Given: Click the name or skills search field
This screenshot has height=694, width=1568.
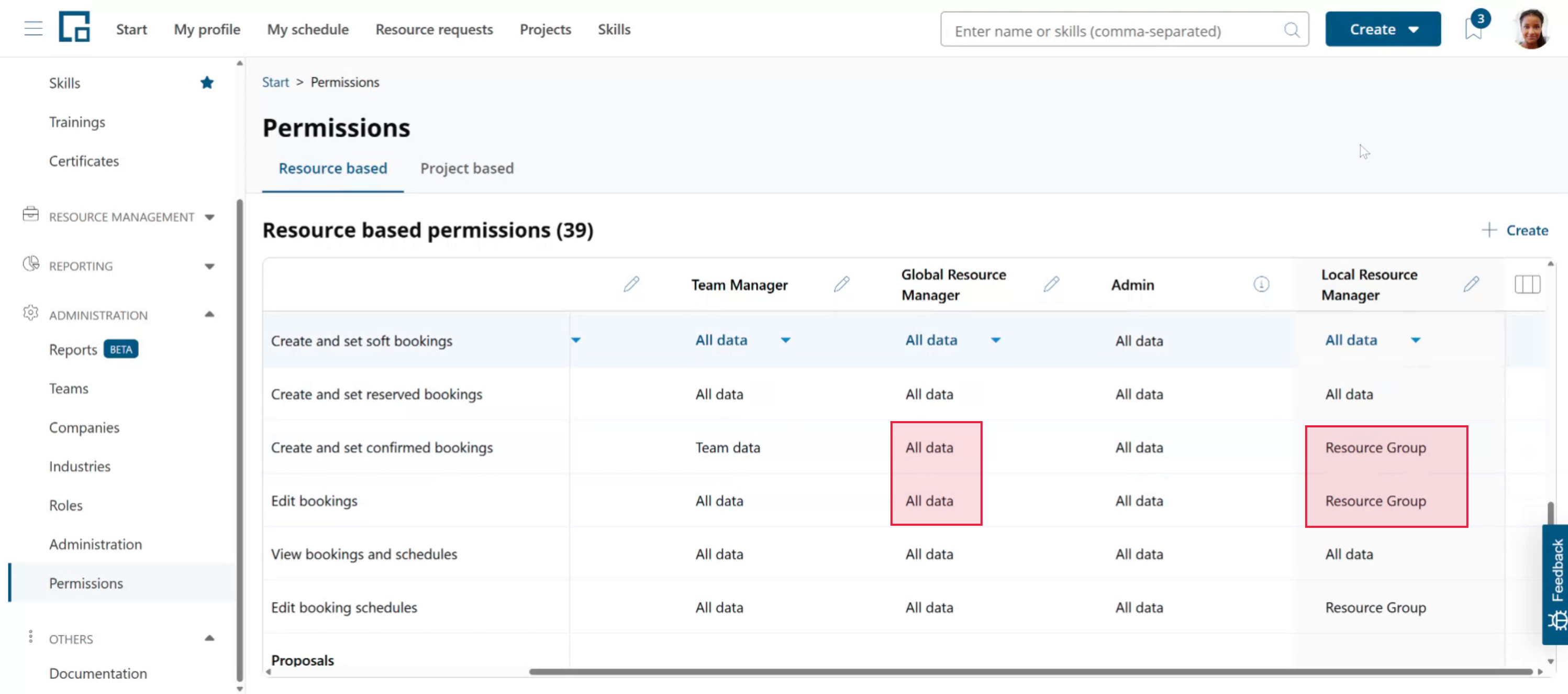Looking at the screenshot, I should (1124, 30).
